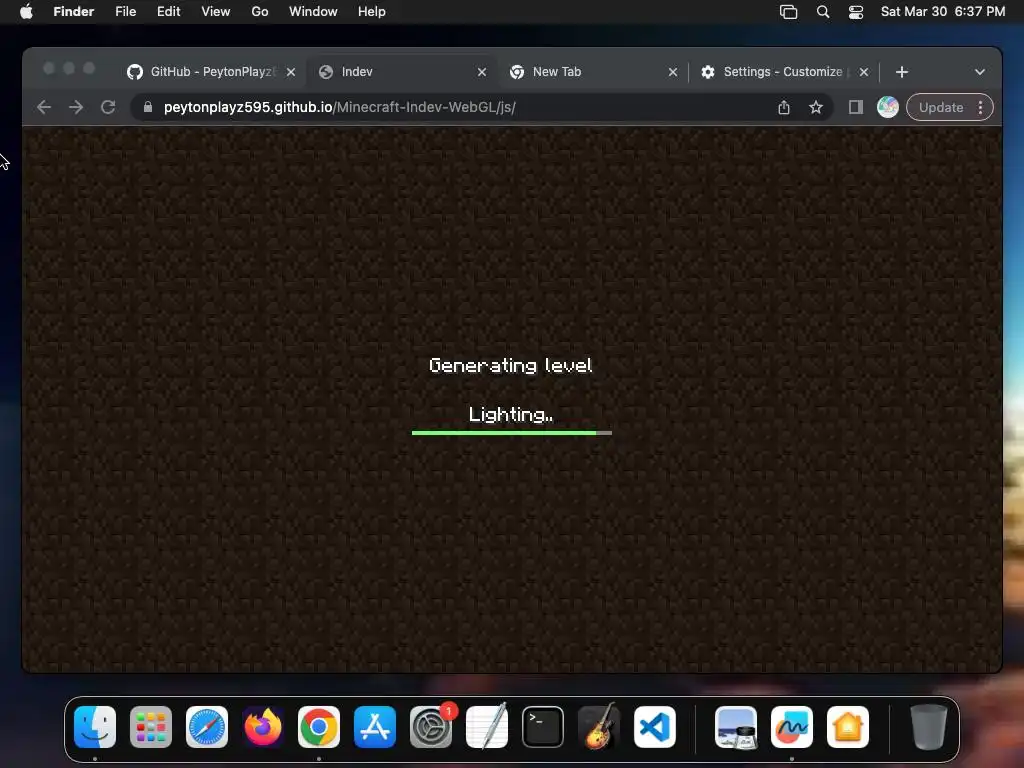Launch Terminal from the Dock
The height and width of the screenshot is (768, 1024).
click(x=543, y=727)
